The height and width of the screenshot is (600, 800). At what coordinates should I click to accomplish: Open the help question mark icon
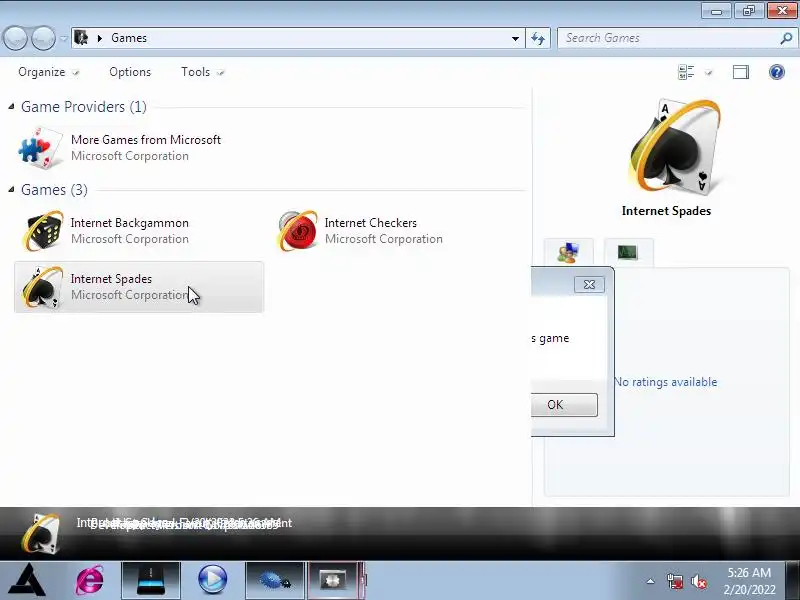tap(777, 72)
